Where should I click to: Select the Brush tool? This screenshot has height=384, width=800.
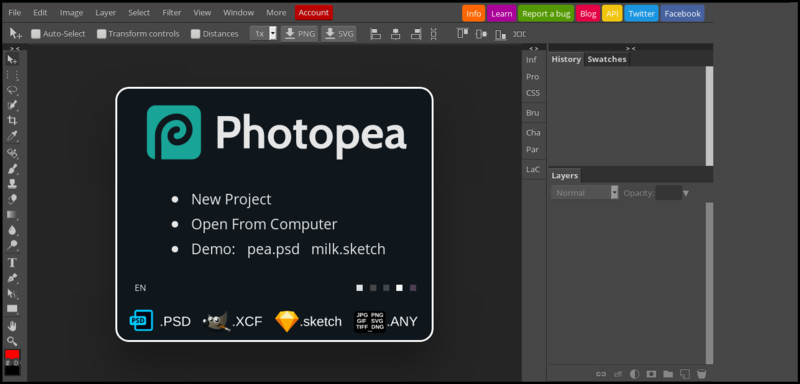click(x=12, y=168)
